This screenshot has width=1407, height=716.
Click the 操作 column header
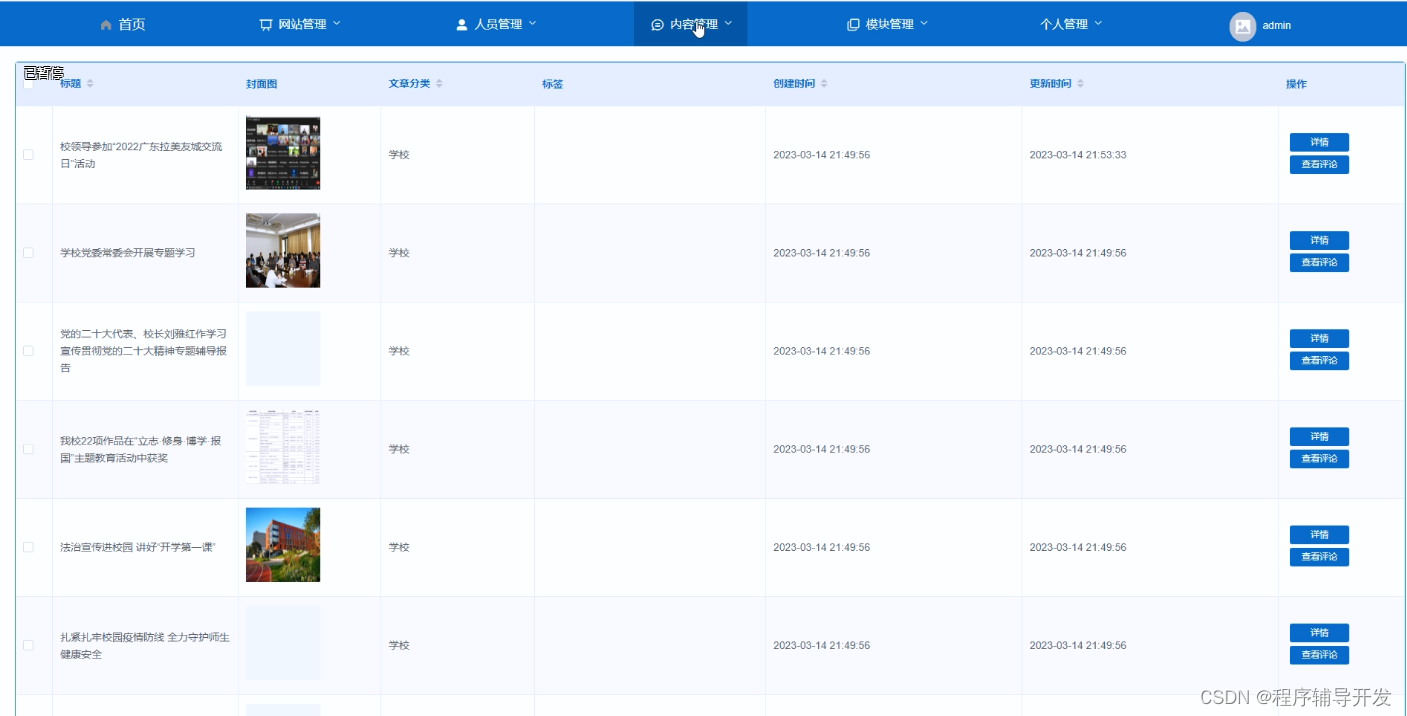click(1296, 84)
